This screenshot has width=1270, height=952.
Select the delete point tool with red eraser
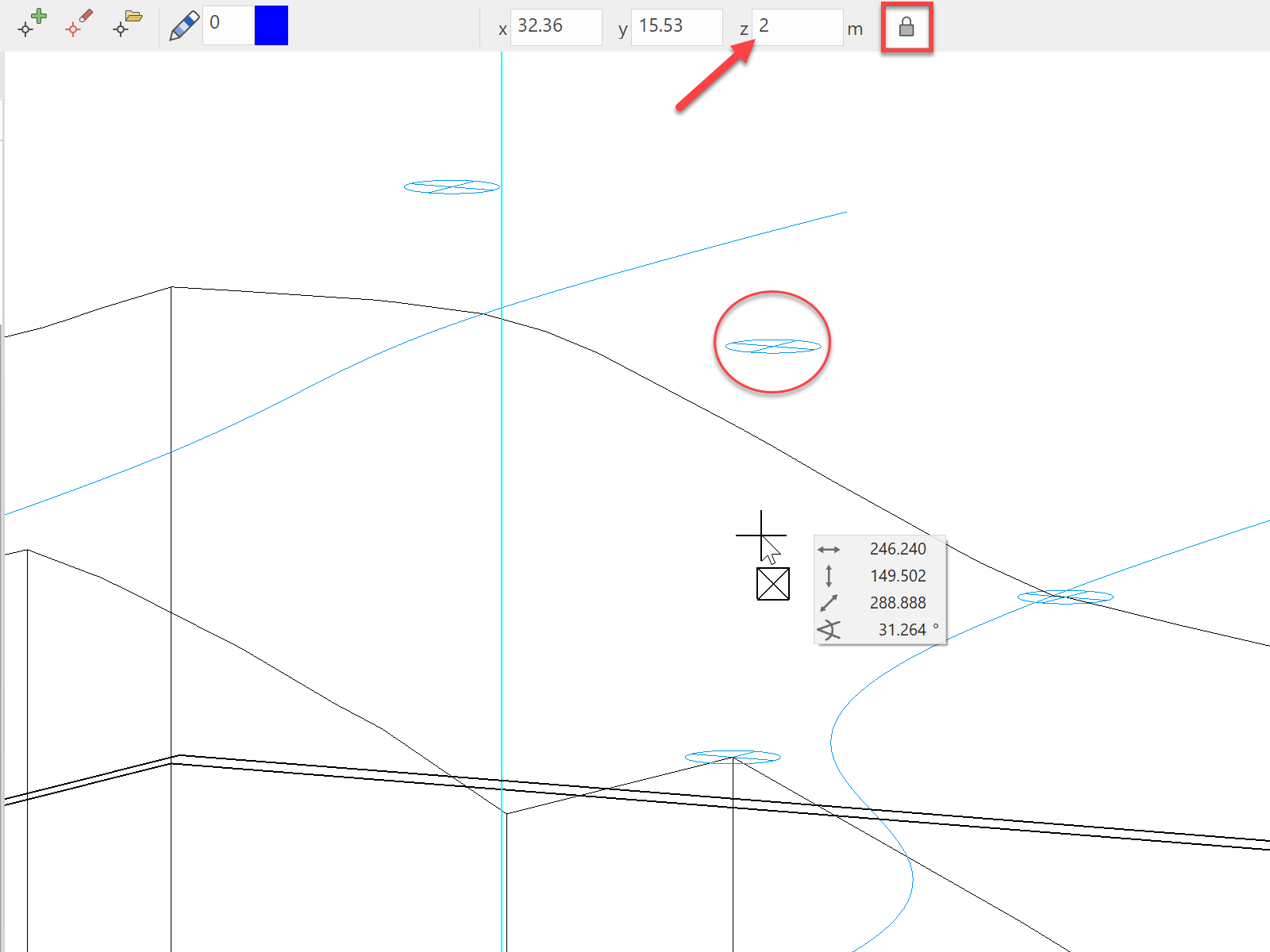pos(79,24)
